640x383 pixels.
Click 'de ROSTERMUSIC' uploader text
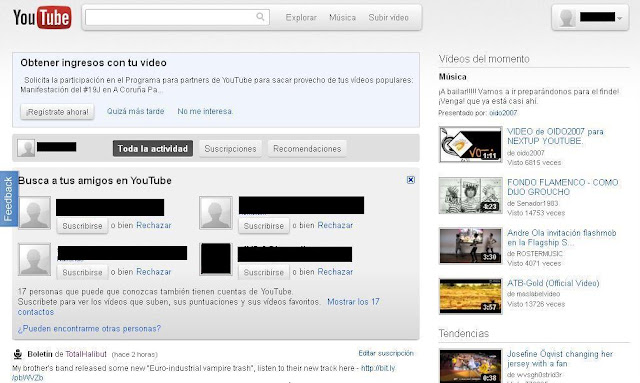point(535,254)
